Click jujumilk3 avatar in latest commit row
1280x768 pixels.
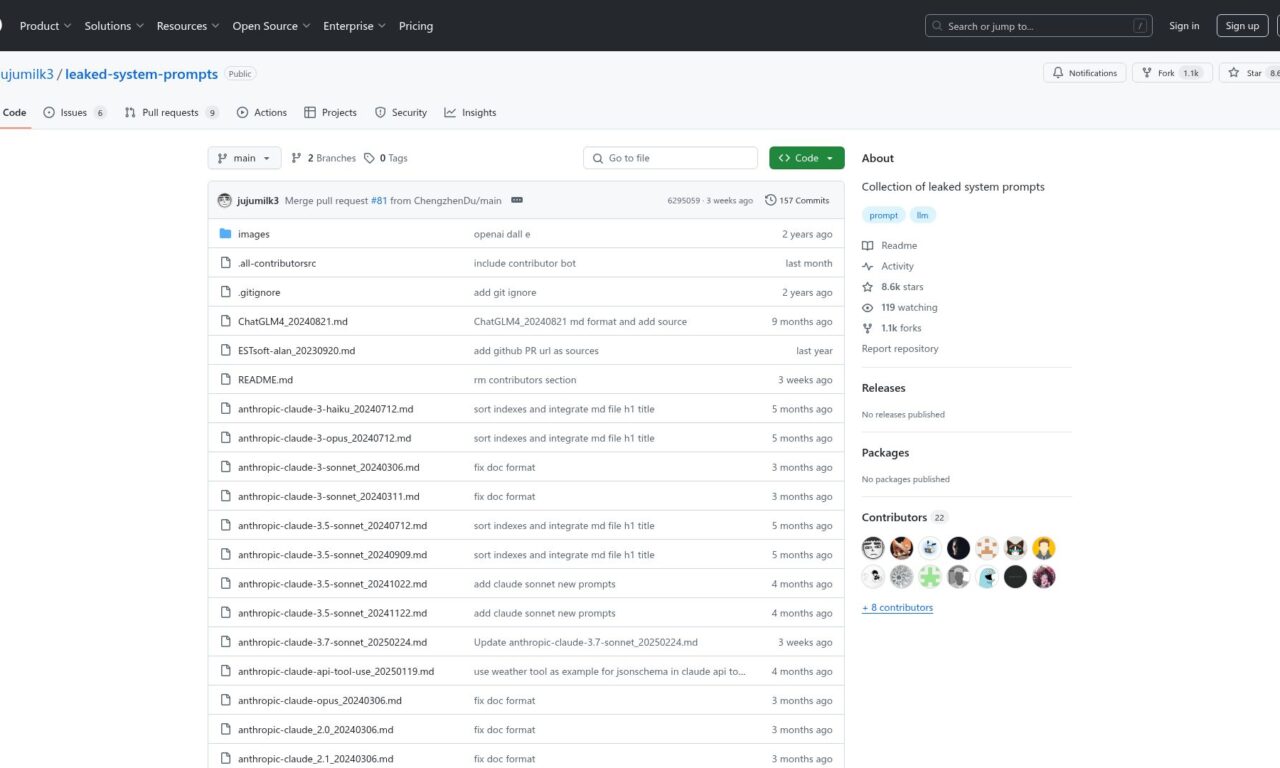coord(225,200)
